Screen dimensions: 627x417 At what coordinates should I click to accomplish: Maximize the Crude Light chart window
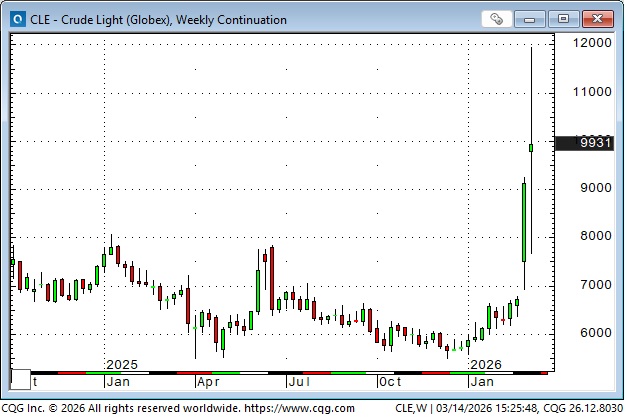564,19
